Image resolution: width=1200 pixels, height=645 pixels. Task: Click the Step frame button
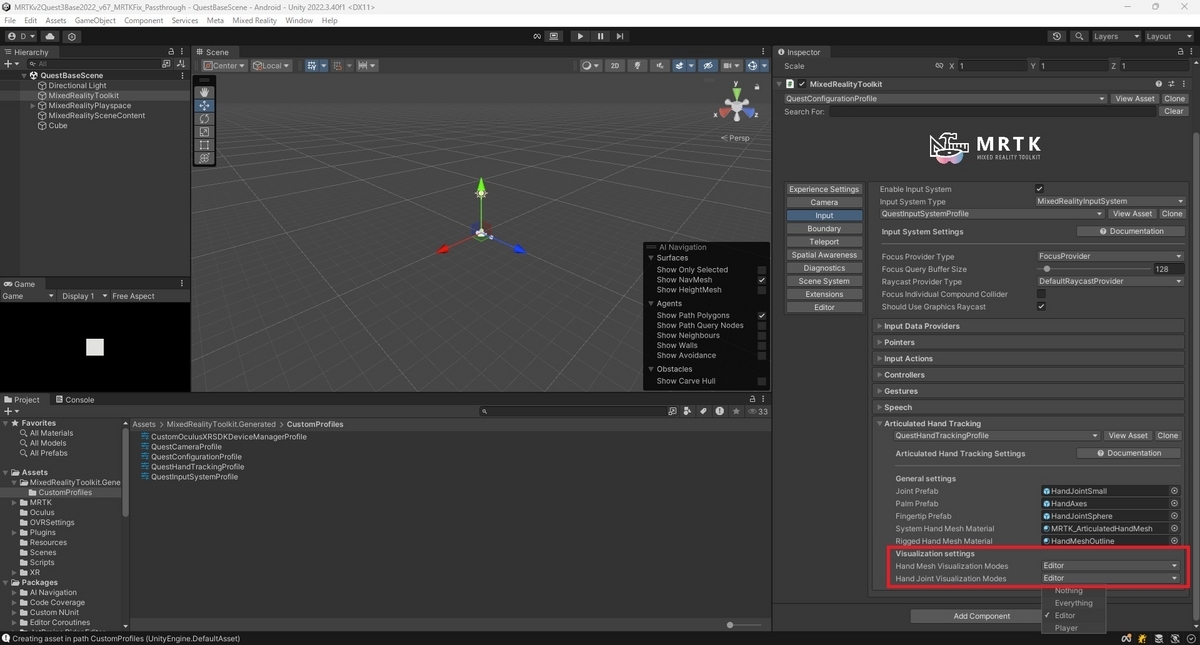620,36
